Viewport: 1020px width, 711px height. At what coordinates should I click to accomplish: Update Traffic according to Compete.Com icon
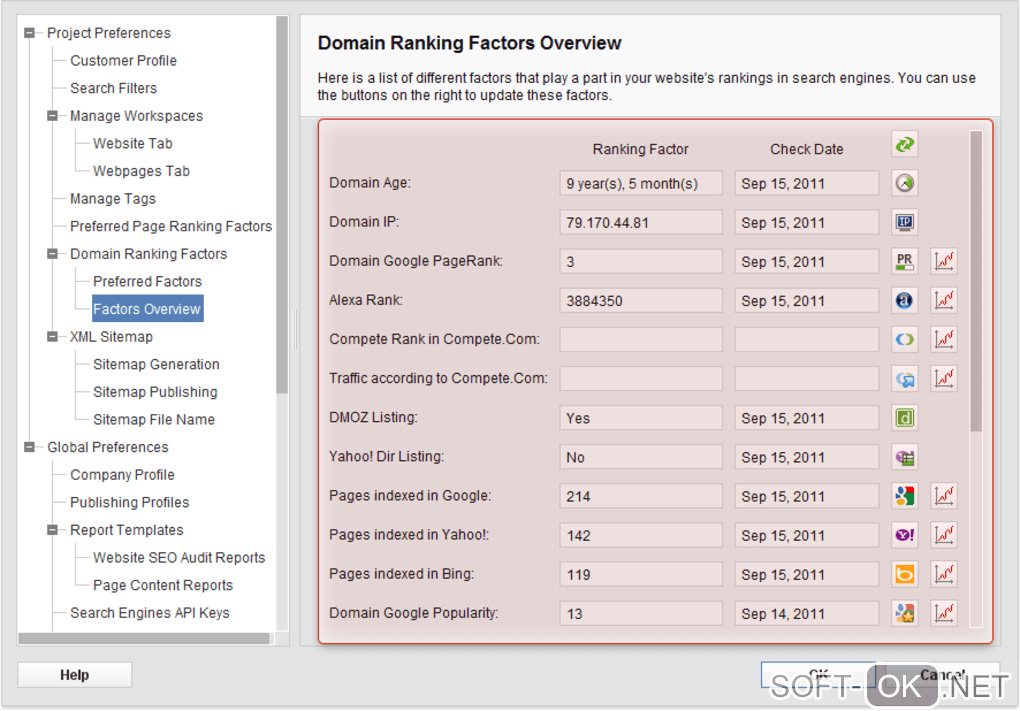pos(904,379)
